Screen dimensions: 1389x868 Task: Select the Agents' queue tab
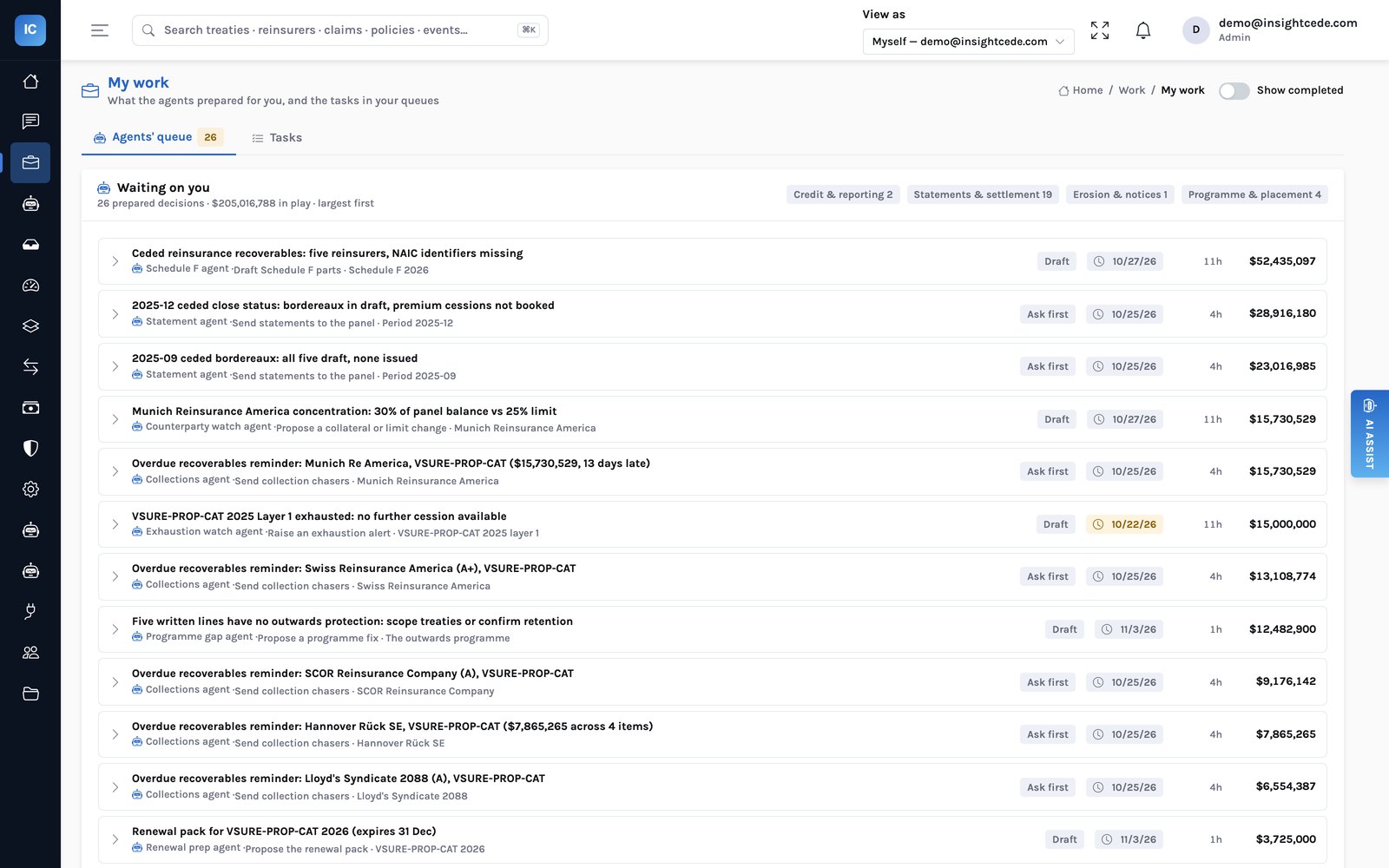[x=159, y=137]
